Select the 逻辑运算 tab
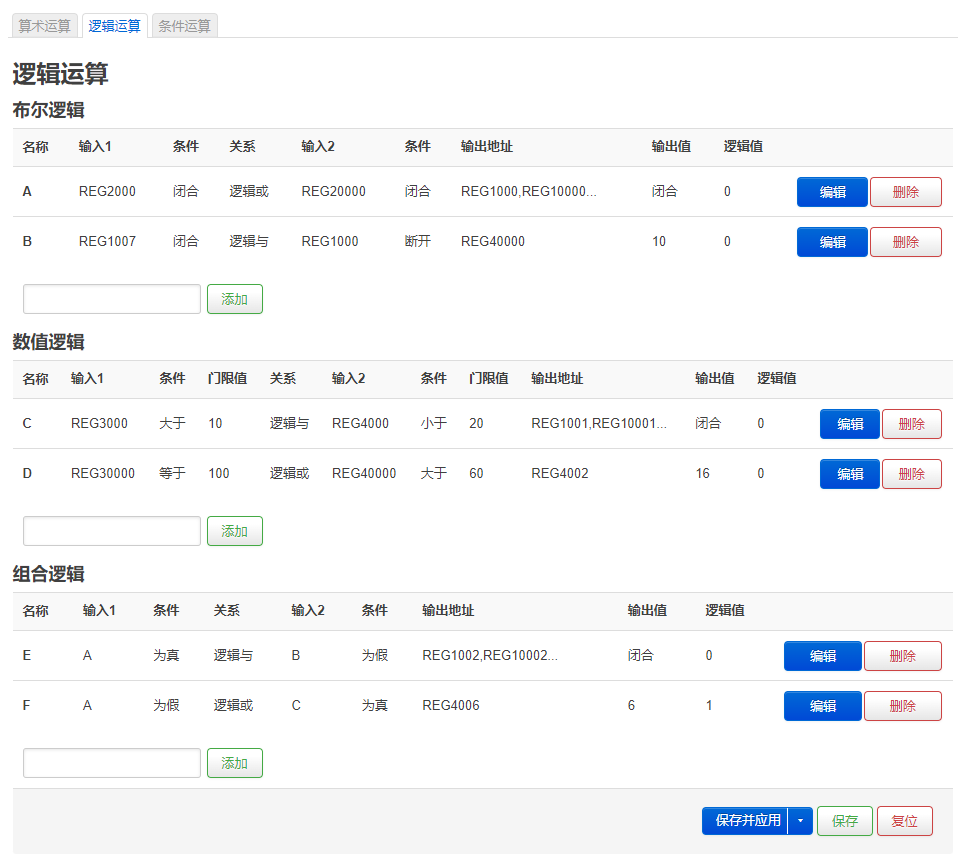 point(115,26)
